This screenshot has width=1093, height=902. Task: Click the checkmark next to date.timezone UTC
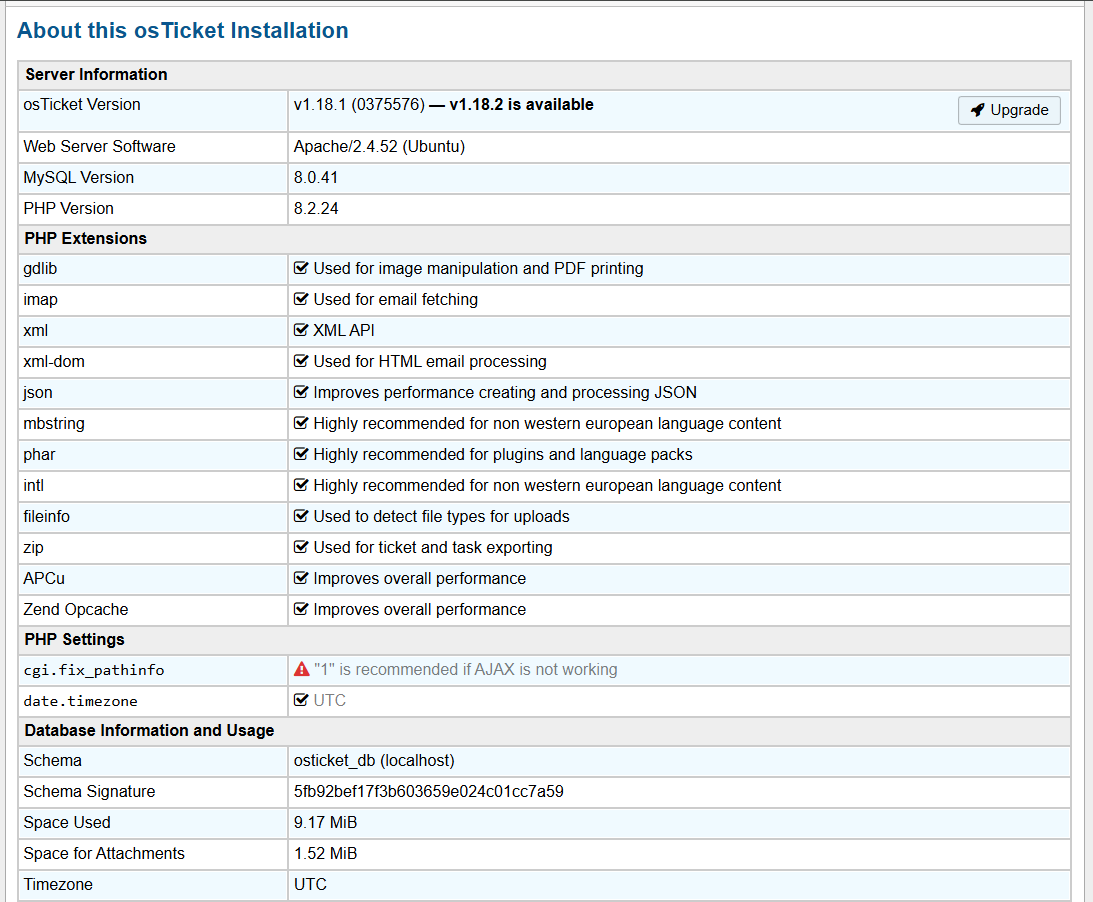coord(301,700)
